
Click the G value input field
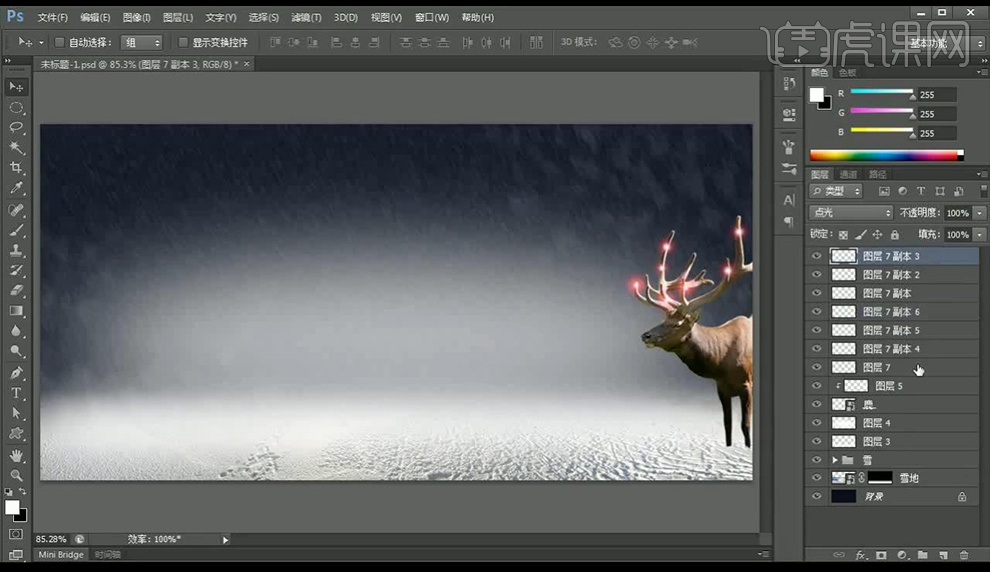[x=936, y=114]
